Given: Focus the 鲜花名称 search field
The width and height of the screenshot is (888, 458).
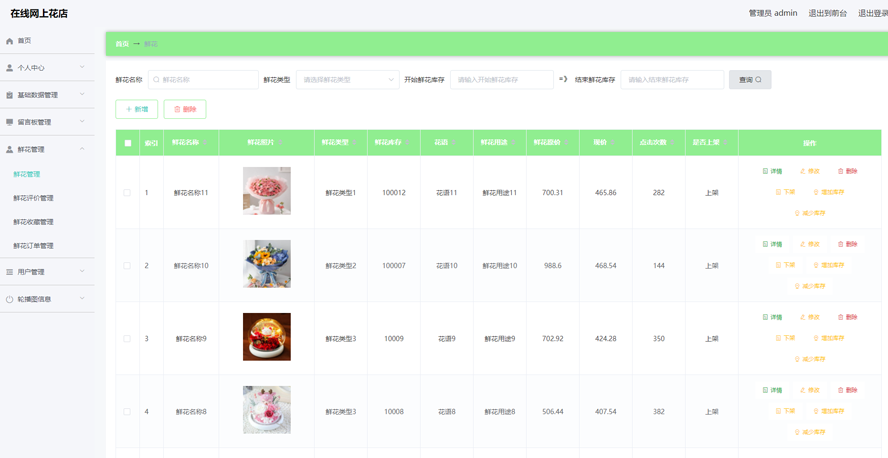Looking at the screenshot, I should pyautogui.click(x=203, y=80).
